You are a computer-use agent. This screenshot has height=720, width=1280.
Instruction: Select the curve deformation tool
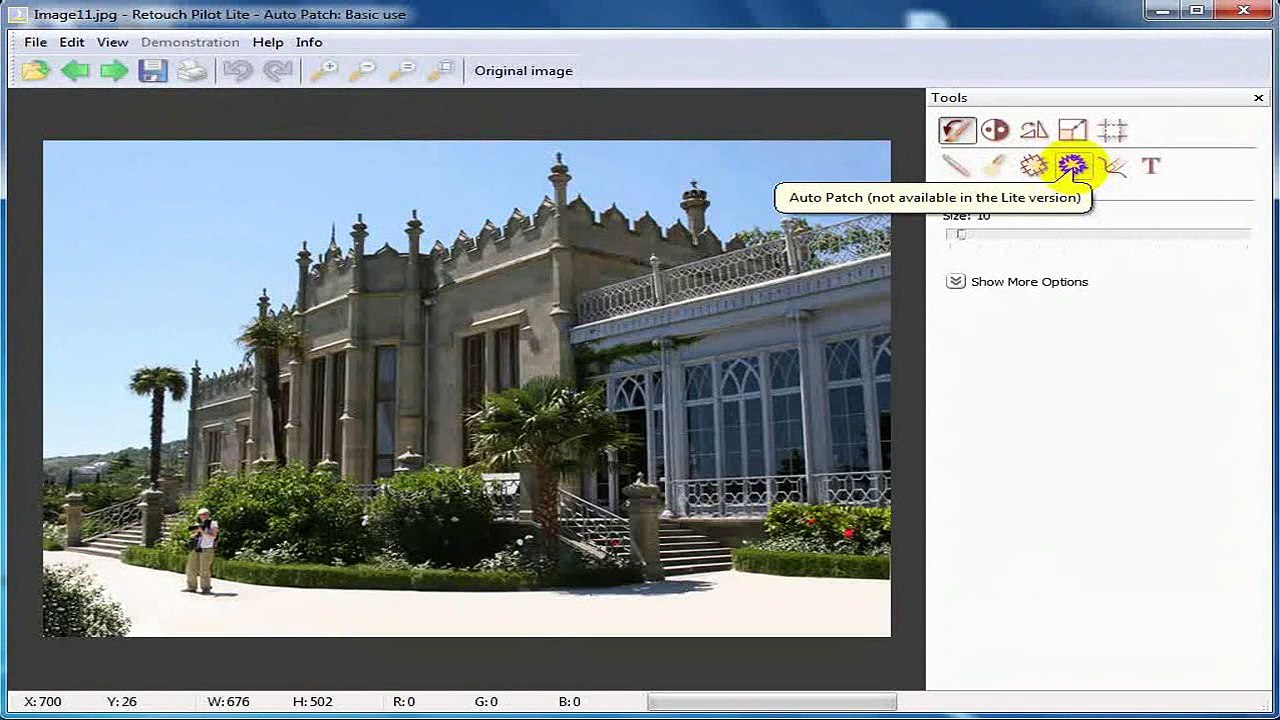(x=1114, y=166)
